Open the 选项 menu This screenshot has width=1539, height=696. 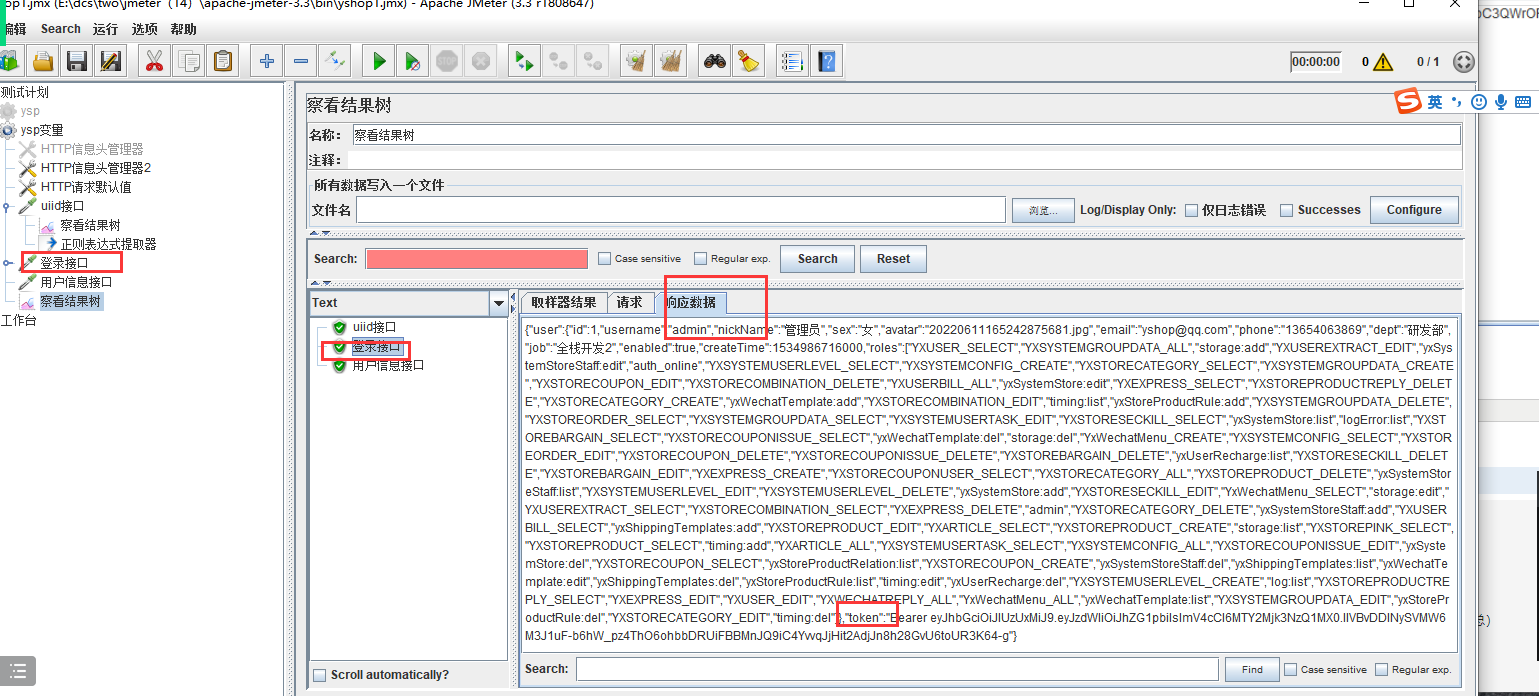coord(145,29)
